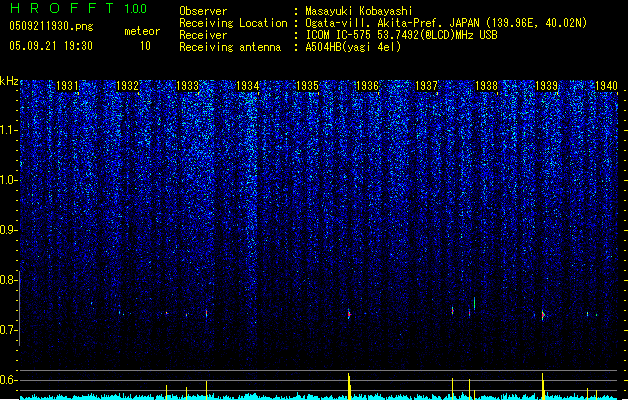Click the 'Receiving antenna' label
Viewport: 629px width, 400px height.
click(x=230, y=47)
